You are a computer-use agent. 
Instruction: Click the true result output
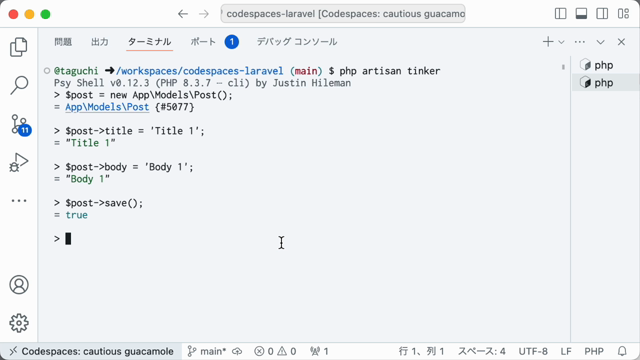(x=76, y=215)
